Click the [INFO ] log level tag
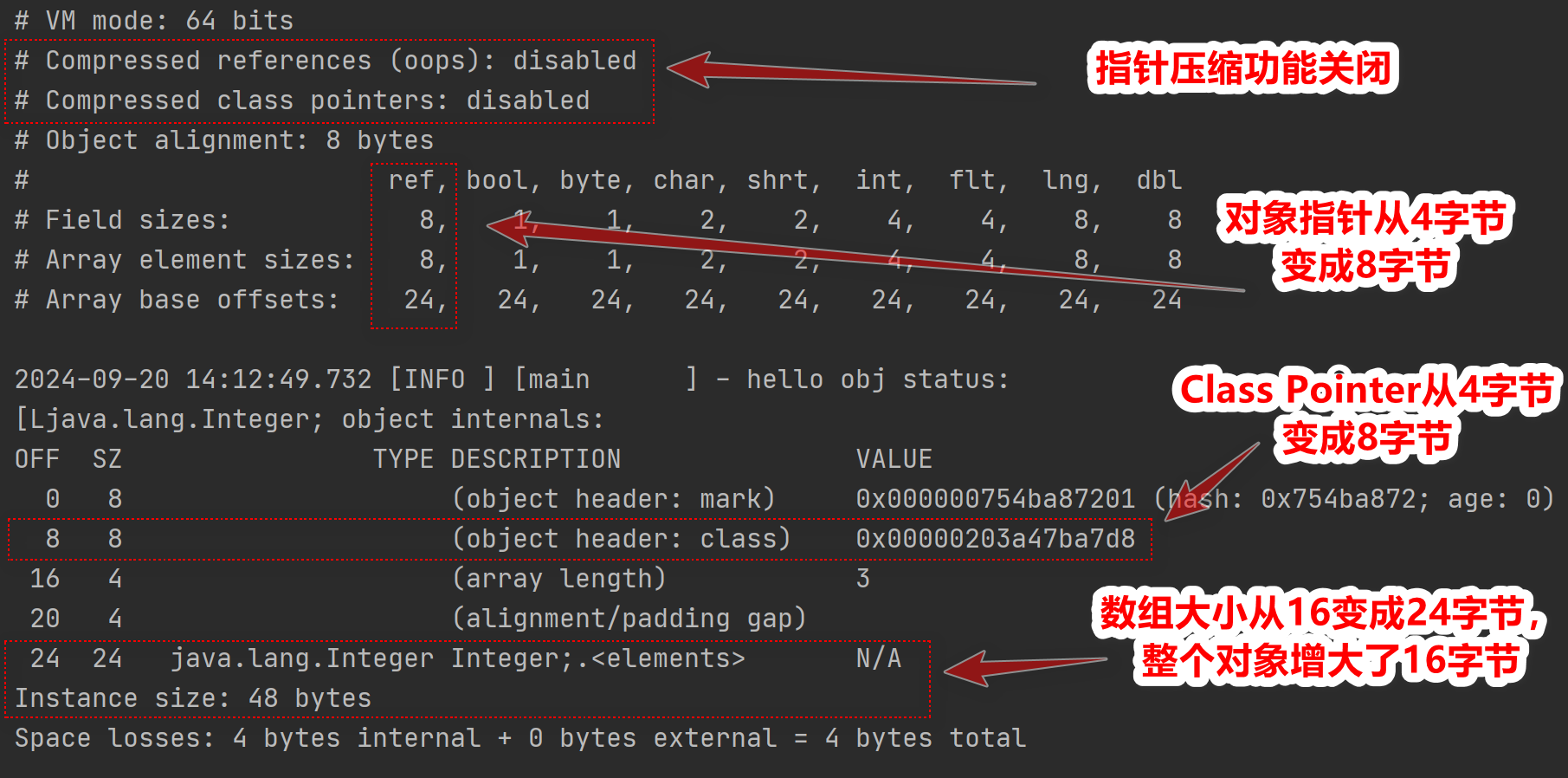 tap(442, 379)
